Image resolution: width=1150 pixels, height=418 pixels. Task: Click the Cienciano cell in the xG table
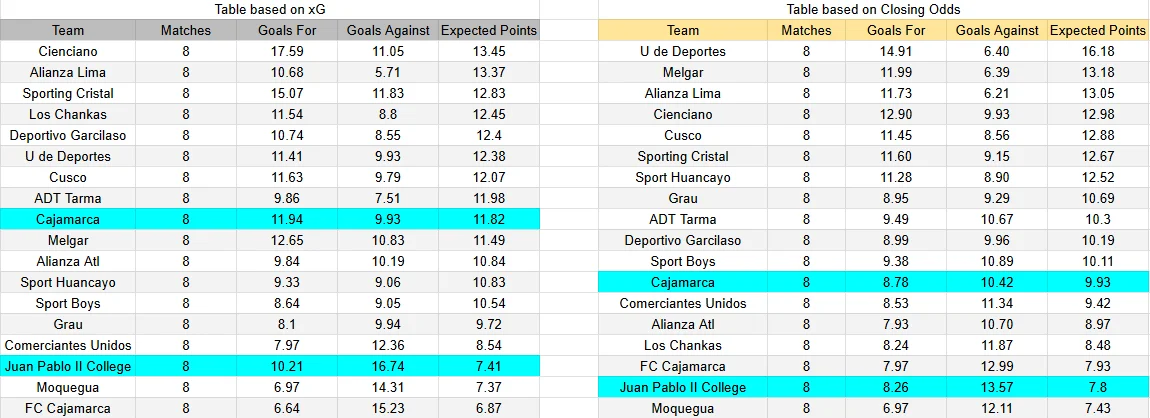67,51
